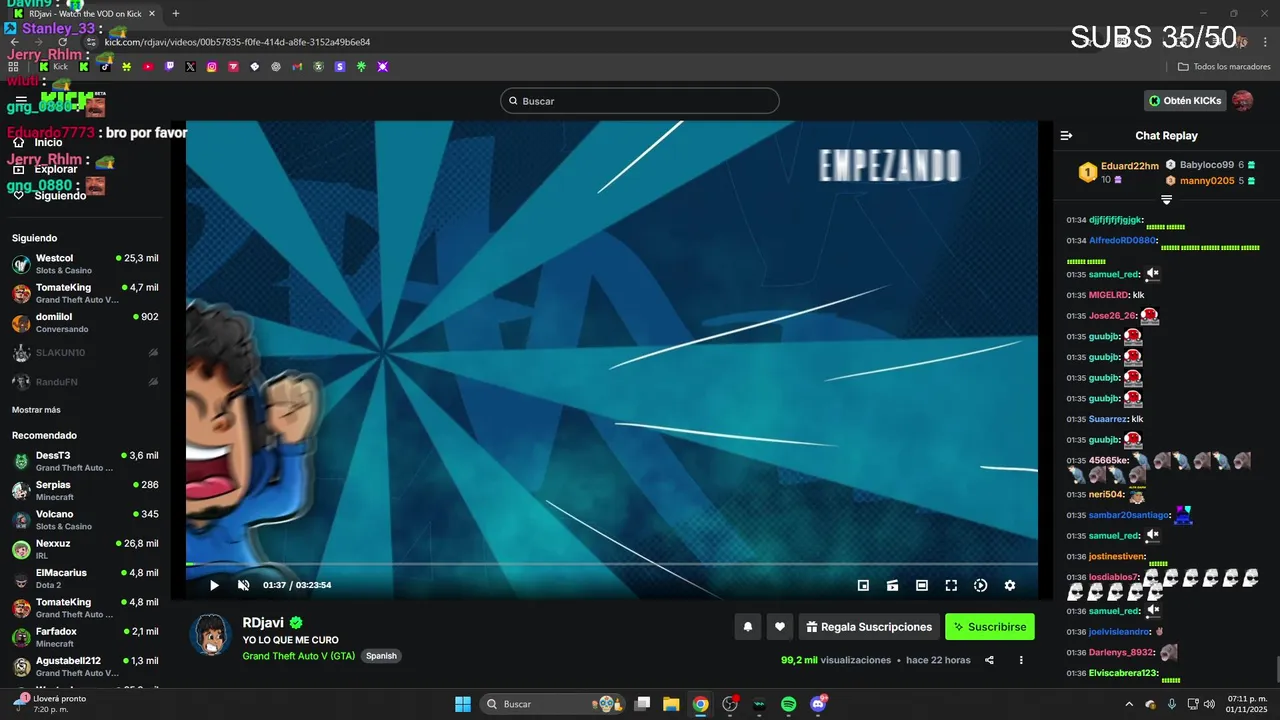This screenshot has height=720, width=1280.
Task: Turn on notifications bell for RDjavi
Action: pyautogui.click(x=747, y=627)
